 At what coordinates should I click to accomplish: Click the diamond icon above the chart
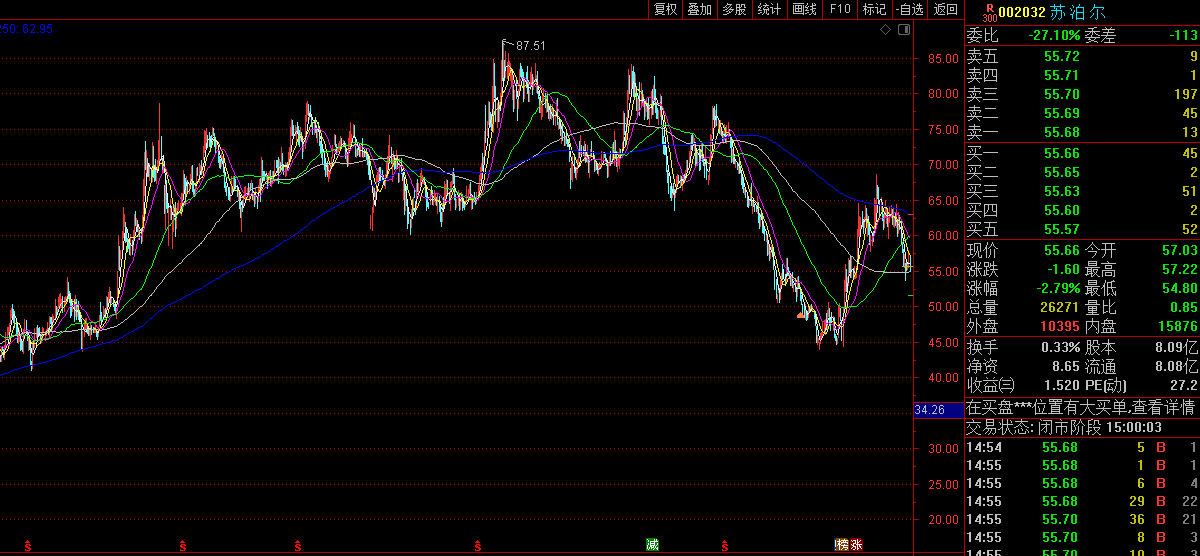[x=885, y=30]
